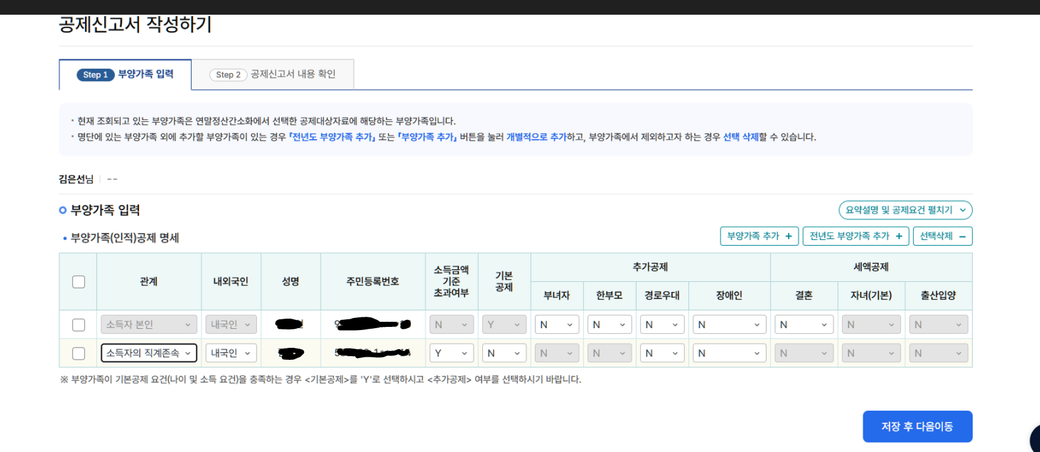Open 장애인 dropdown in the second row

pos(729,353)
